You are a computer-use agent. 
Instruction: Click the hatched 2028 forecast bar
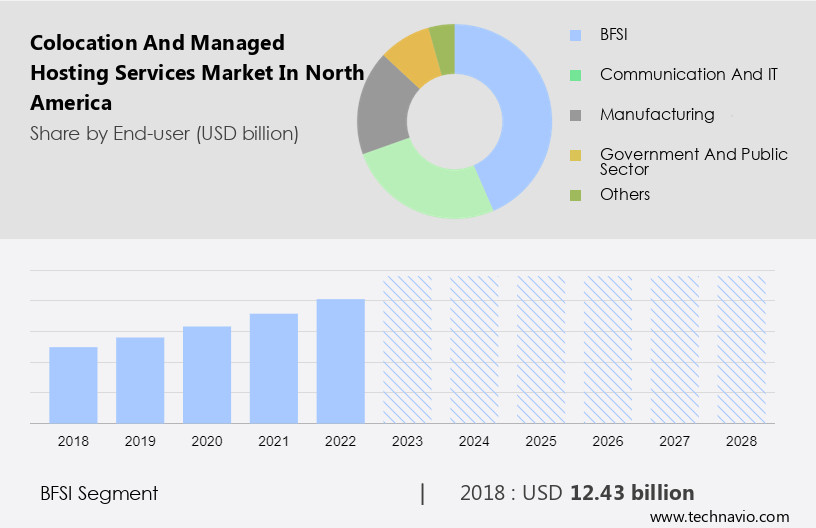click(x=742, y=349)
